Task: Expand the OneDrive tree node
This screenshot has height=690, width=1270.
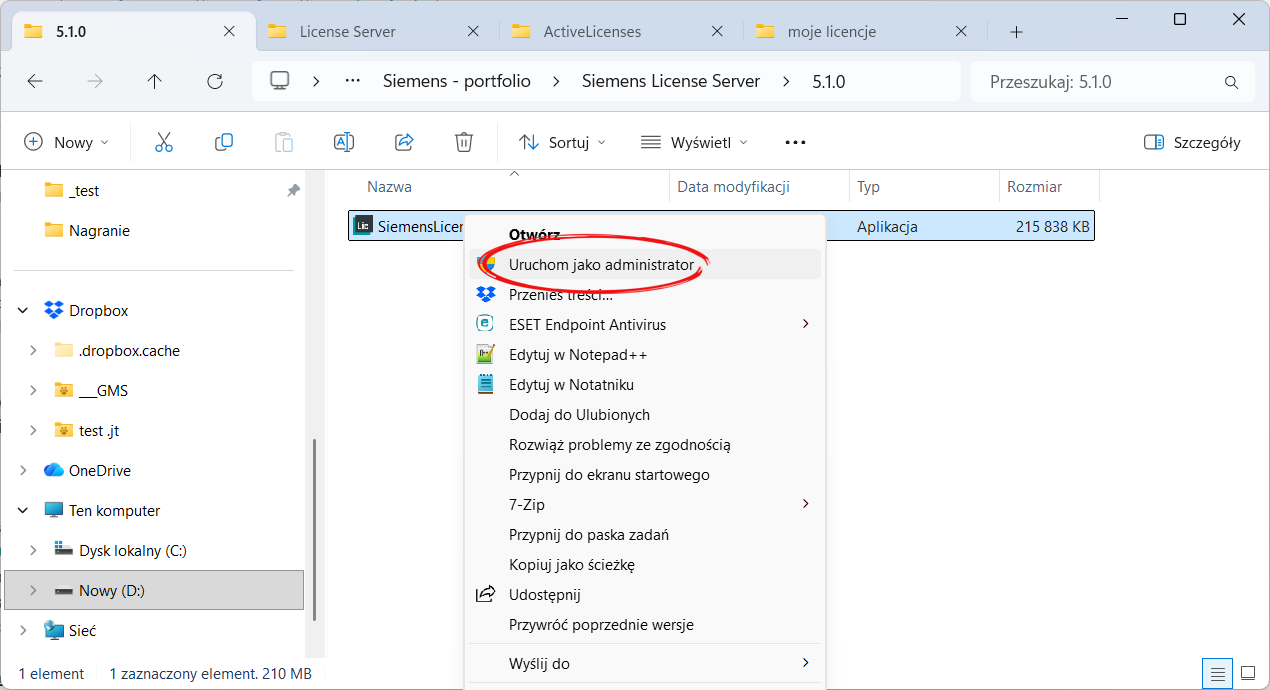Action: (x=24, y=470)
